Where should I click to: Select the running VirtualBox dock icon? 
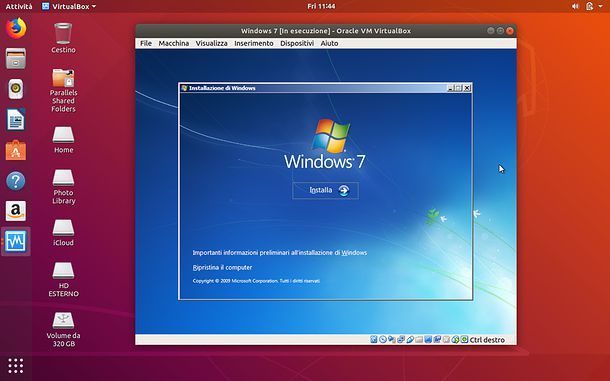click(16, 241)
